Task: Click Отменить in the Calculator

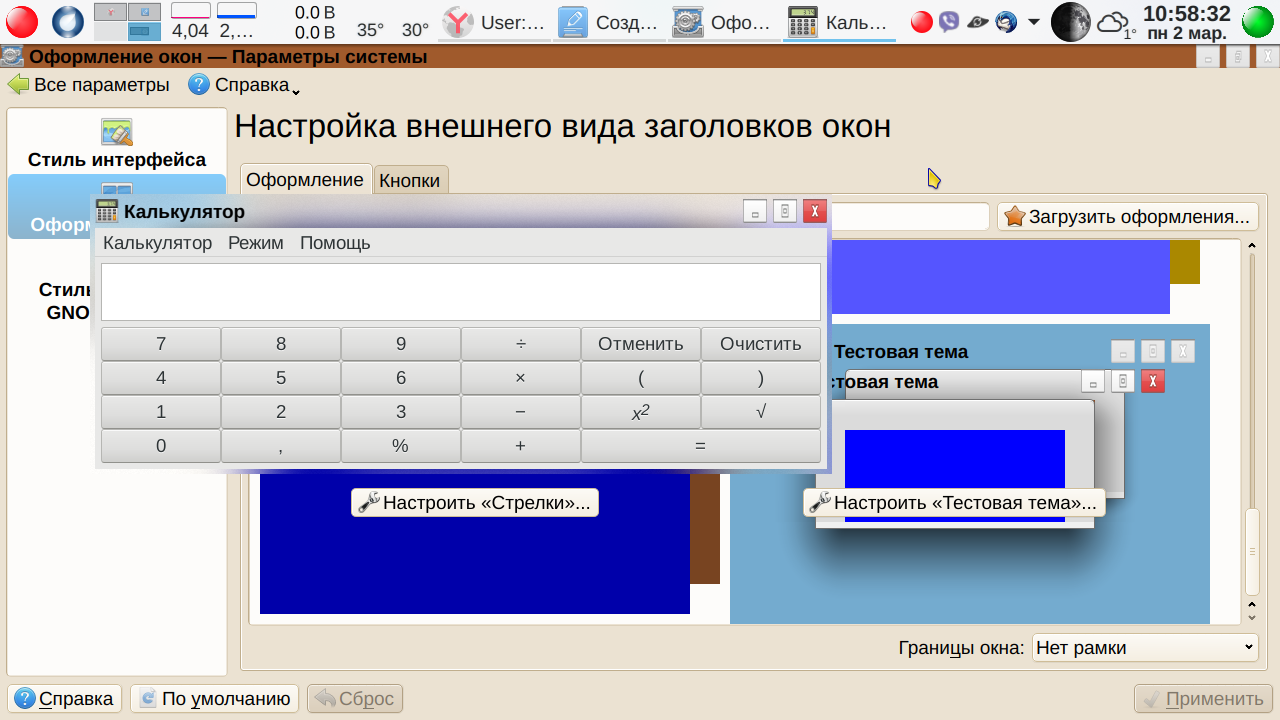Action: click(x=641, y=344)
